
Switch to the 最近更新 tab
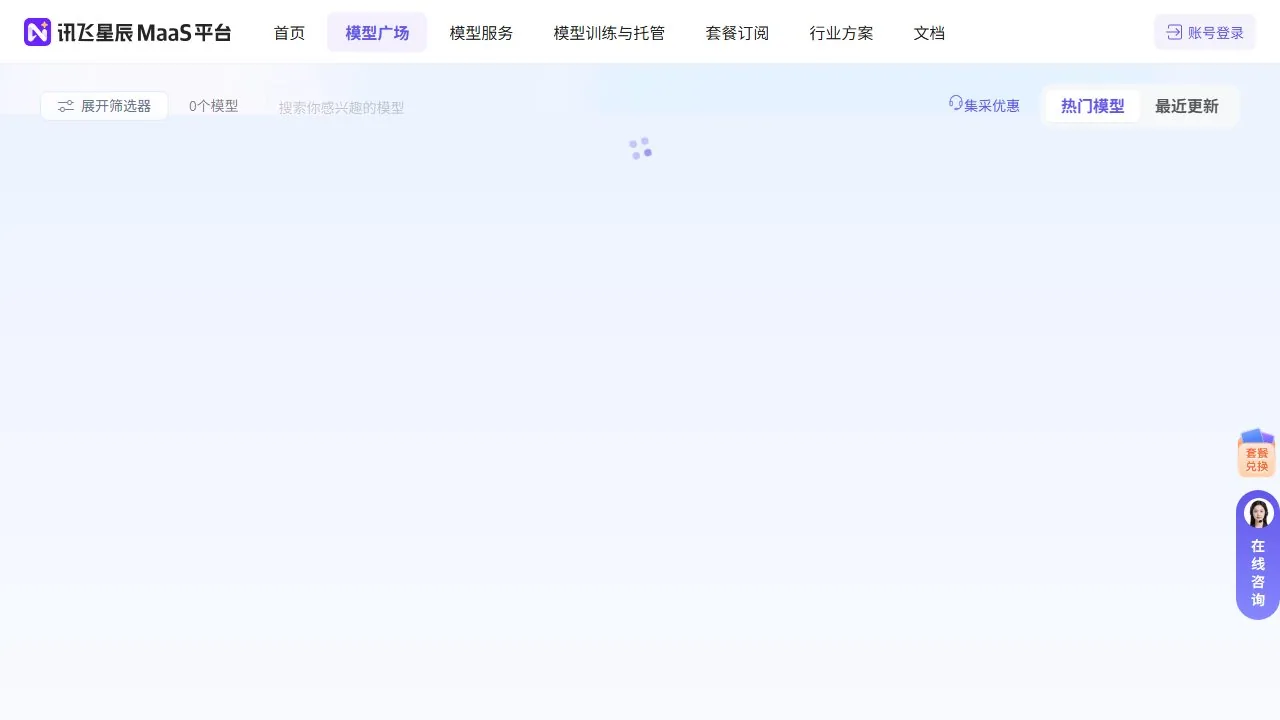[1187, 106]
